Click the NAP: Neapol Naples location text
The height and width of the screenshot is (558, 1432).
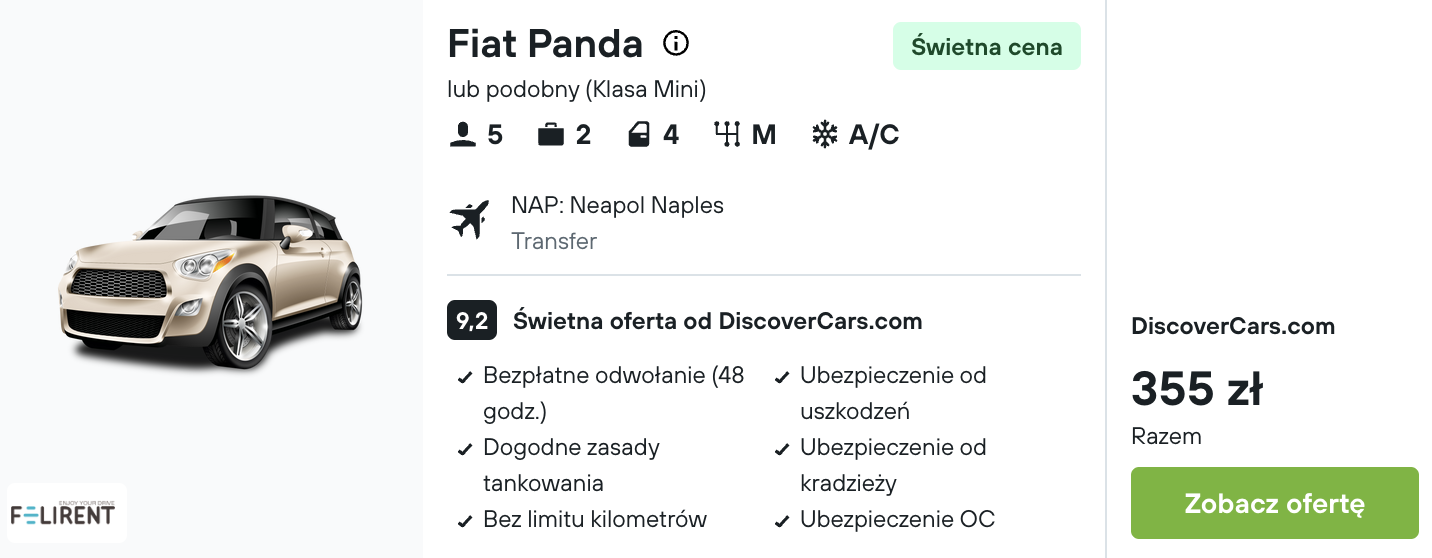617,205
